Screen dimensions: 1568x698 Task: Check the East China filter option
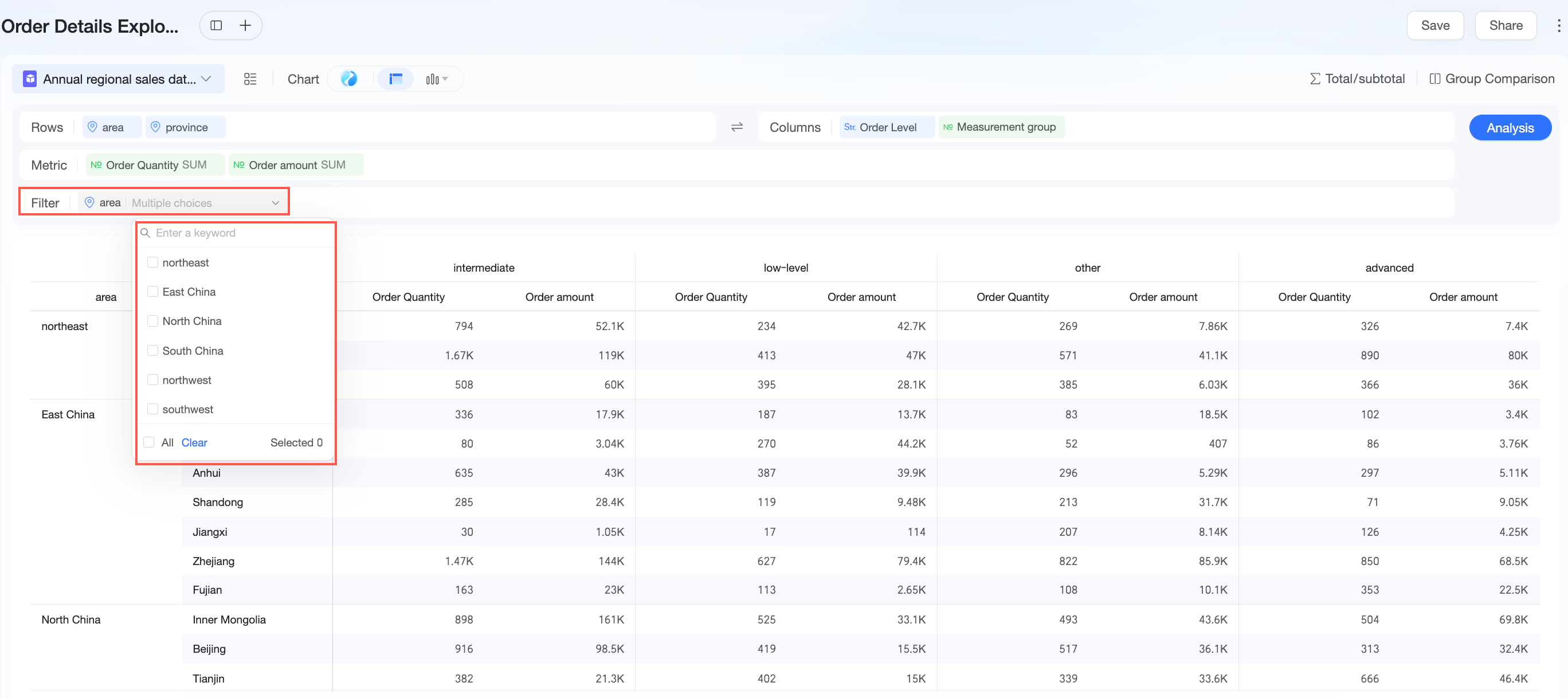[153, 292]
